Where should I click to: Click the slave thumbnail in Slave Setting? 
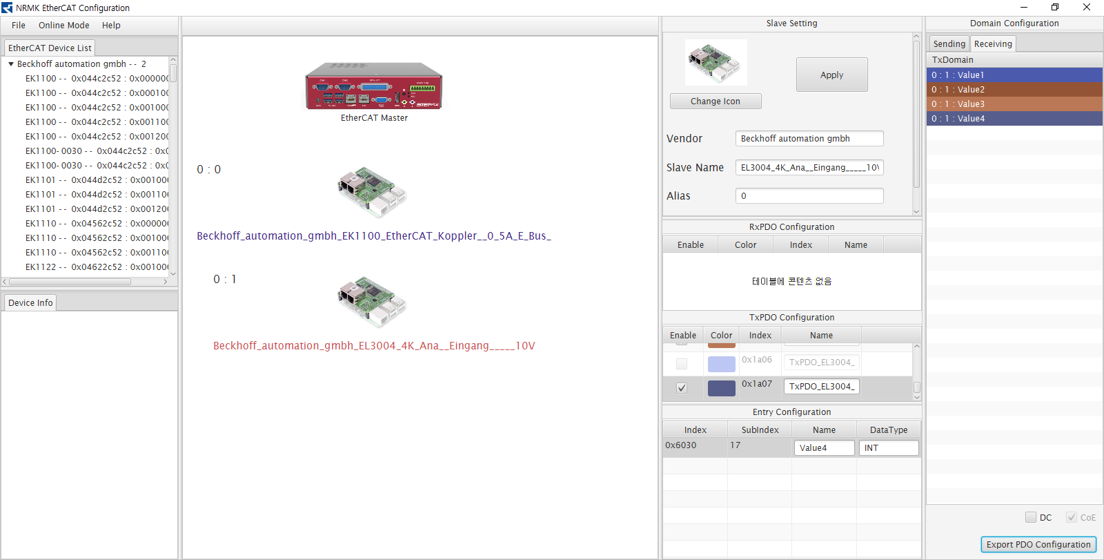(x=715, y=63)
